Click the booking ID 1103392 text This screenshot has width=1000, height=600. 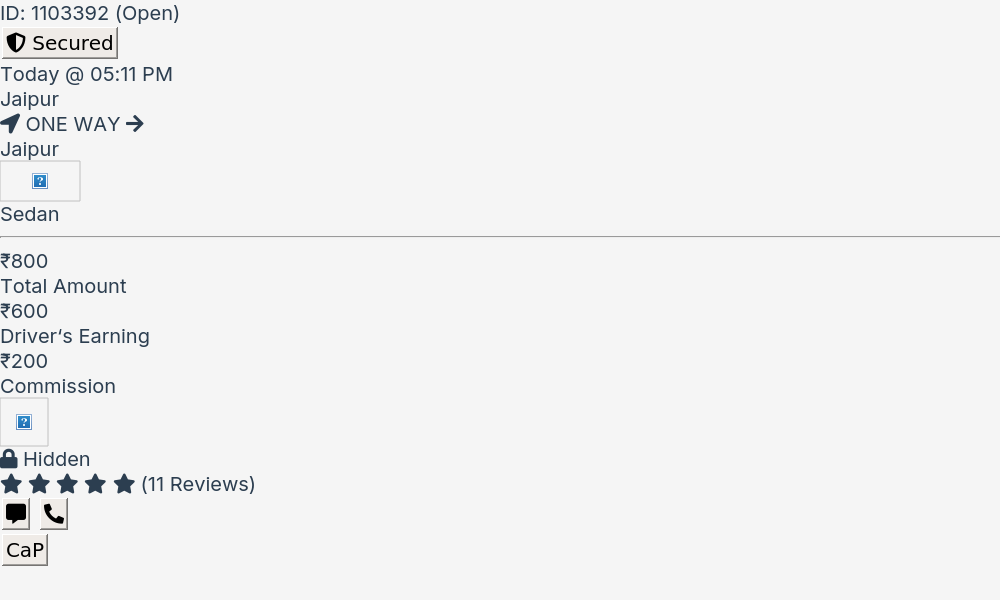(x=90, y=13)
